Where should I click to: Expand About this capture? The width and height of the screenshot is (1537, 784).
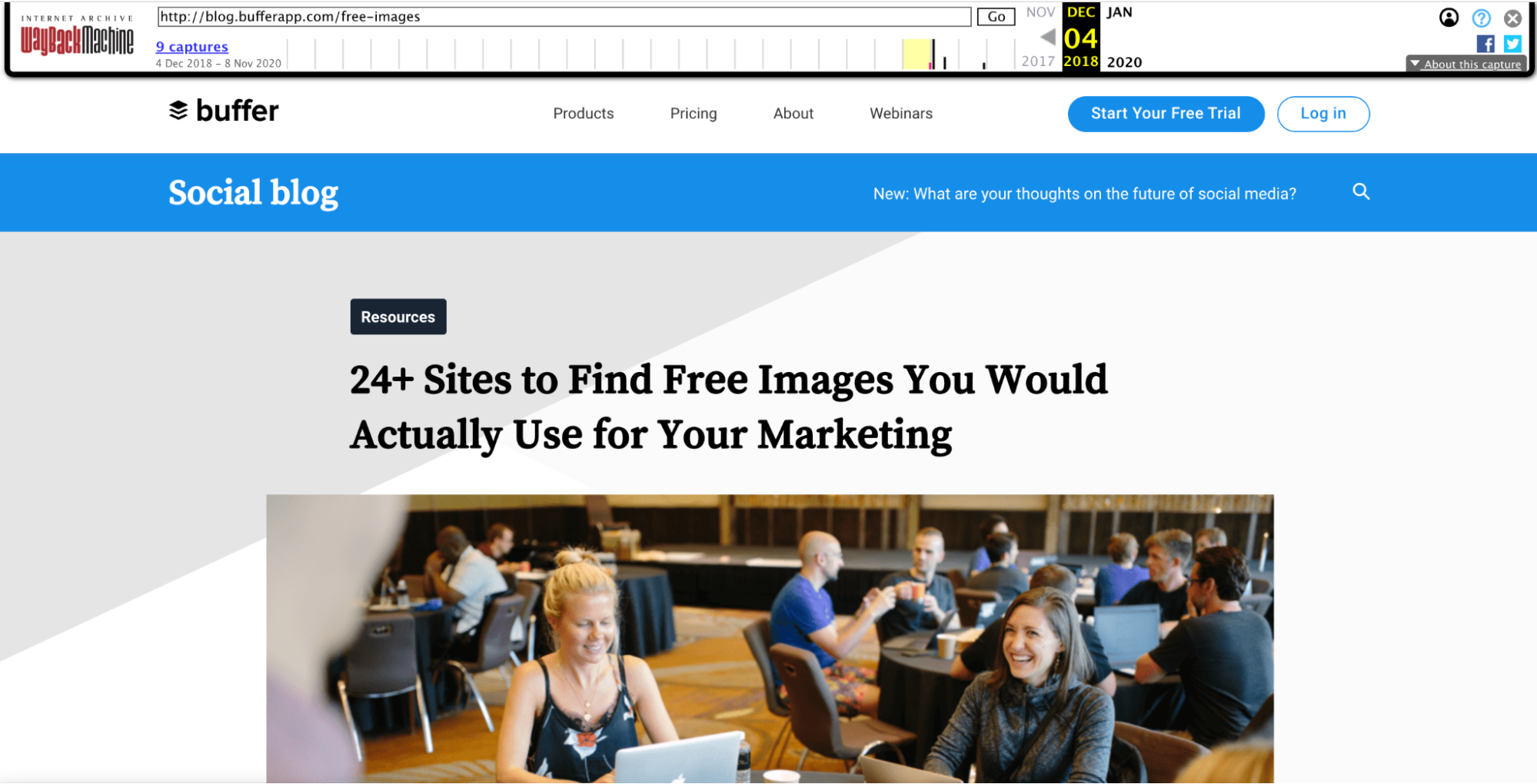click(x=1465, y=64)
